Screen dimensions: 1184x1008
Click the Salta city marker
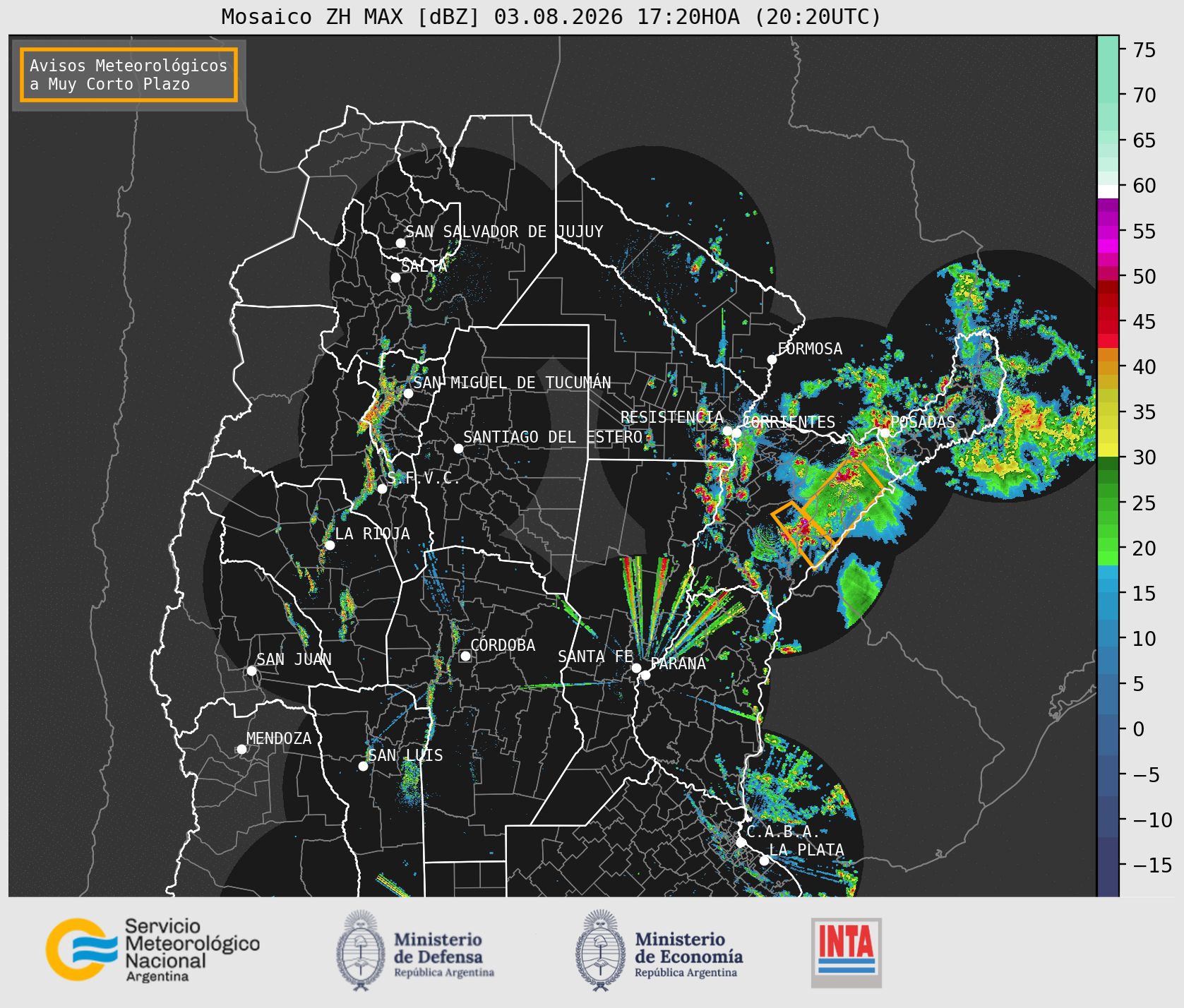(x=396, y=277)
